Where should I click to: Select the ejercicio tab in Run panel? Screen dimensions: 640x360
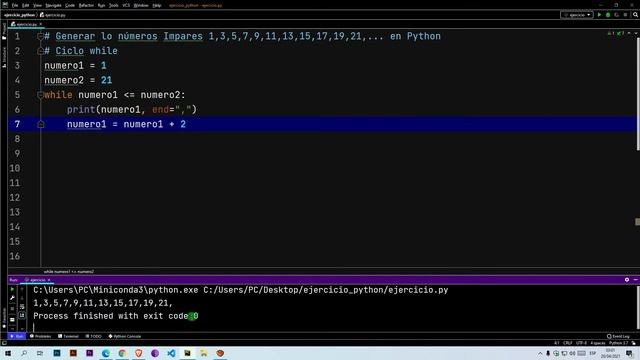36,280
